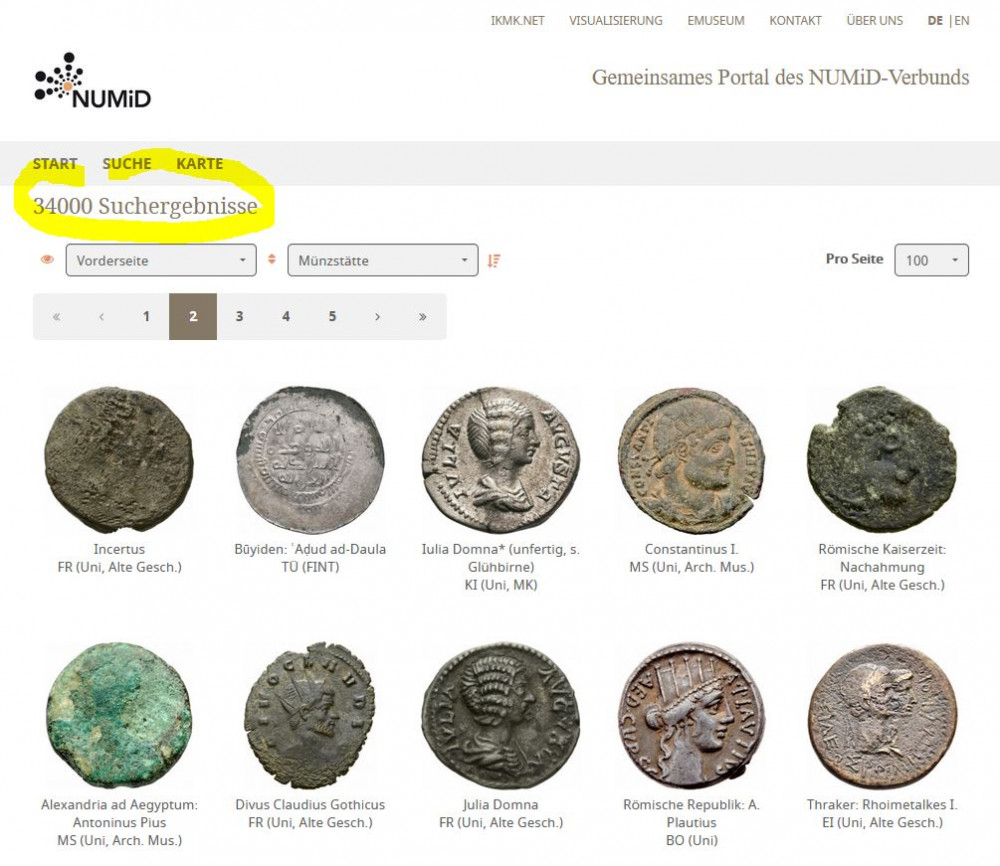Go to previous results page
Screen dimensions: 1000x866
(x=101, y=317)
